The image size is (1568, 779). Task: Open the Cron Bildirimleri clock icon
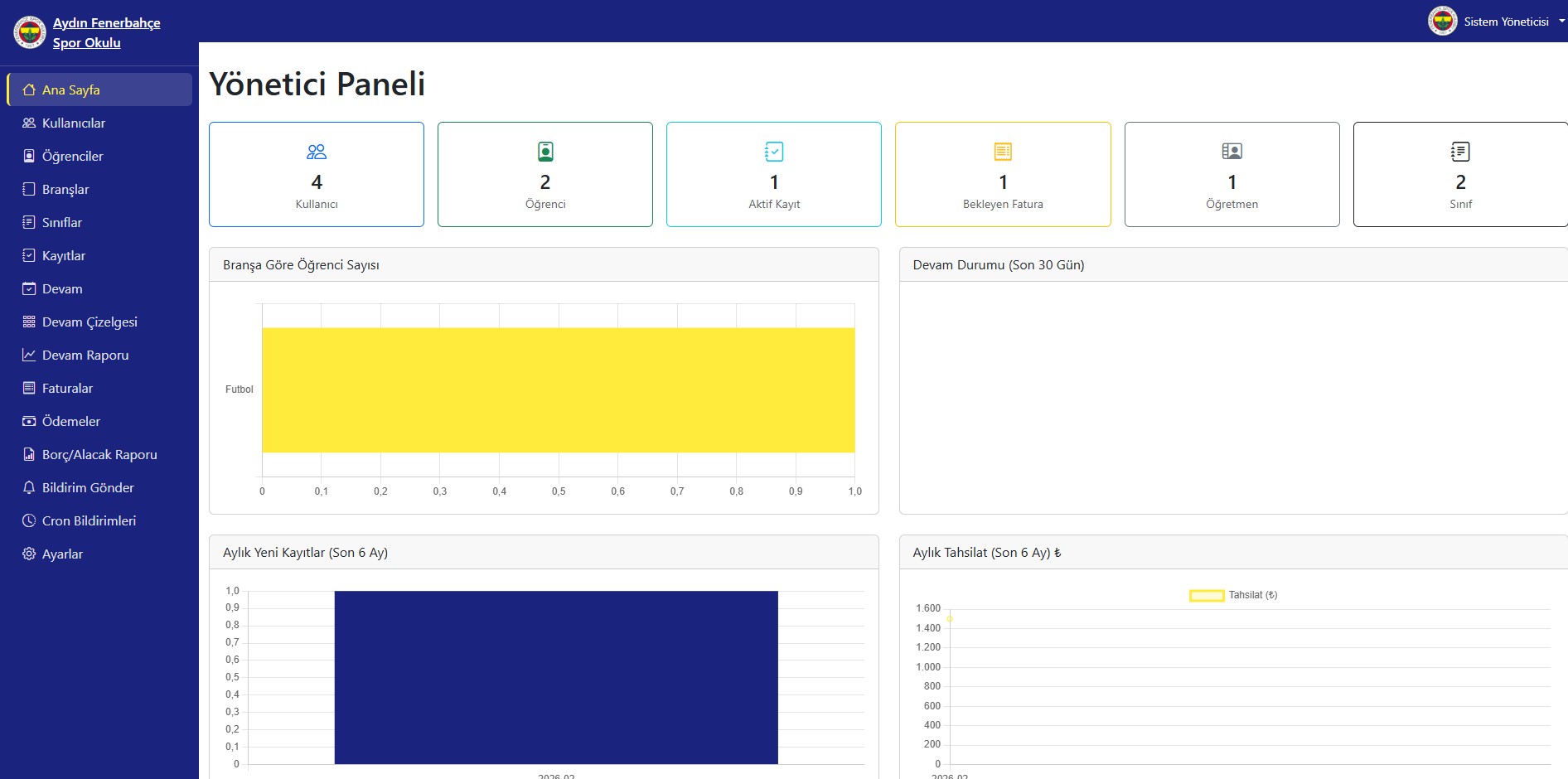tap(29, 520)
